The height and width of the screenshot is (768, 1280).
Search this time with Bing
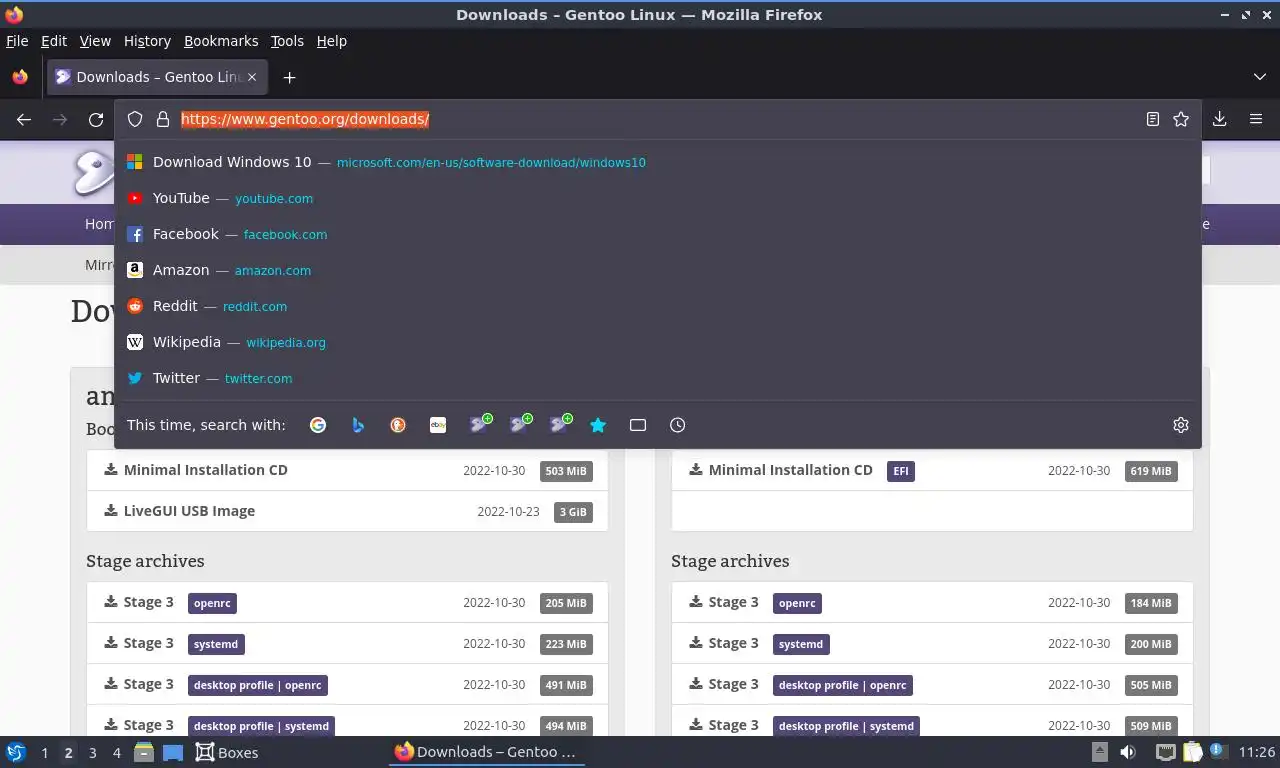[x=358, y=425]
